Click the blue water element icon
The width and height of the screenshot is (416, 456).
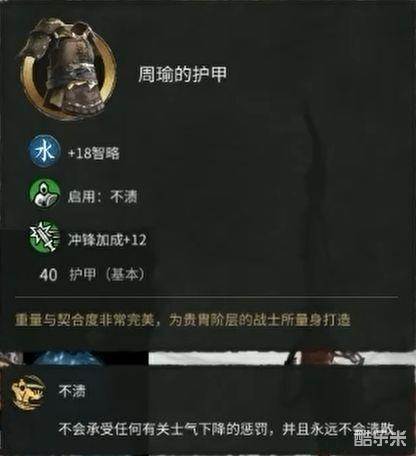pyautogui.click(x=45, y=153)
